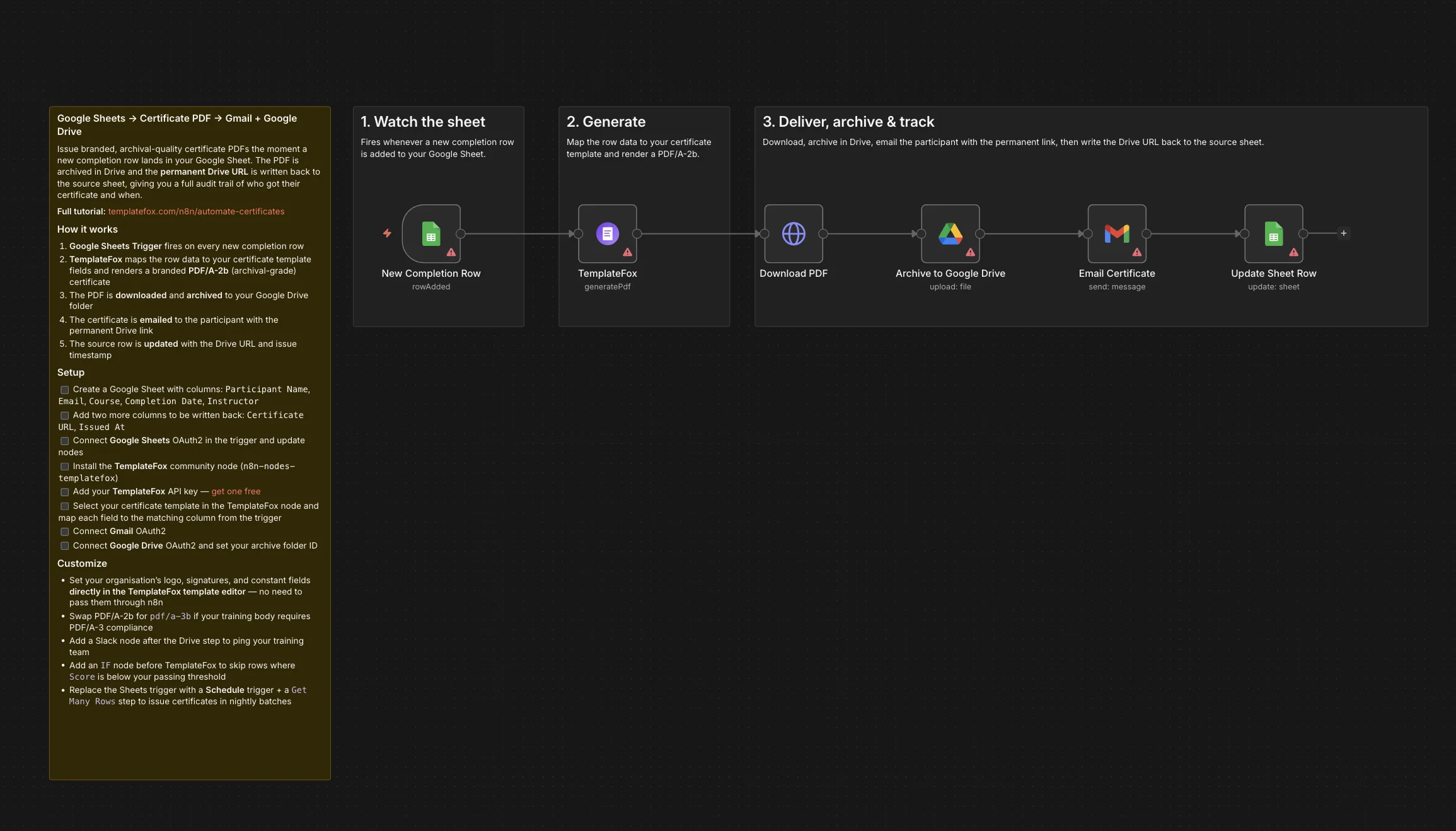Click the plus button after Update Sheet Row
This screenshot has width=1456, height=831.
(x=1344, y=233)
